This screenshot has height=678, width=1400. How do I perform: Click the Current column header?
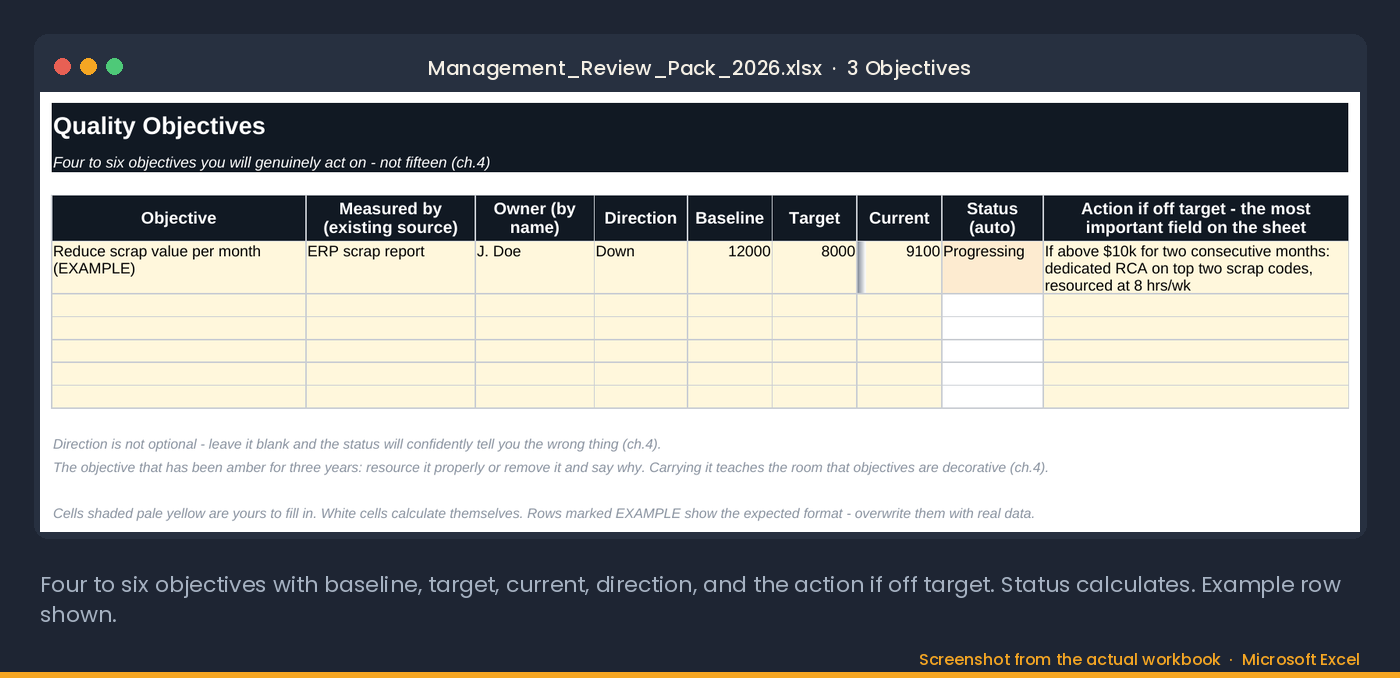pyautogui.click(x=900, y=218)
